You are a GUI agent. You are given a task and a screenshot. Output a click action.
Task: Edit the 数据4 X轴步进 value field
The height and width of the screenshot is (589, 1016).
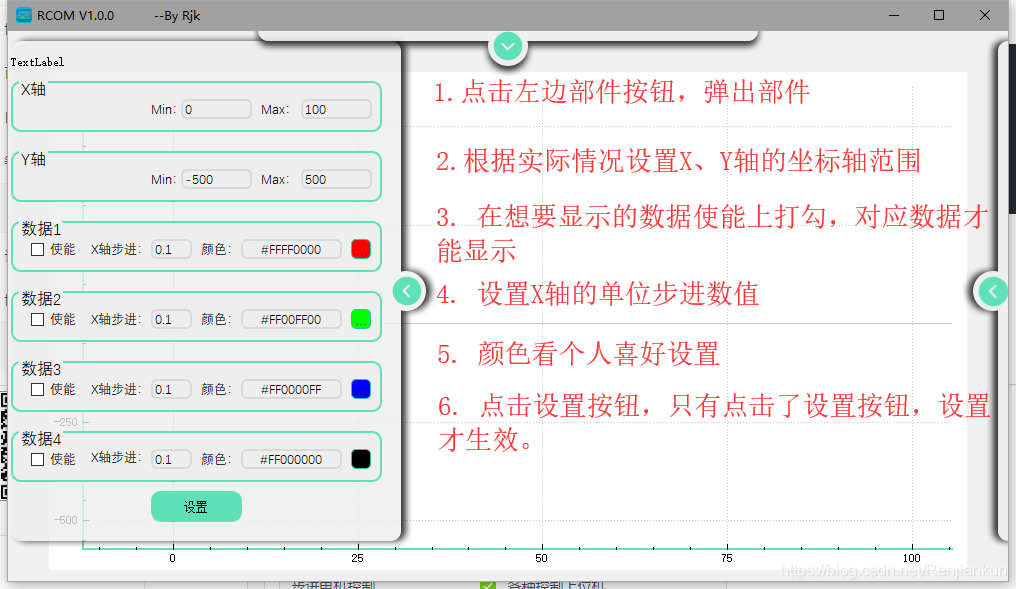tap(171, 459)
